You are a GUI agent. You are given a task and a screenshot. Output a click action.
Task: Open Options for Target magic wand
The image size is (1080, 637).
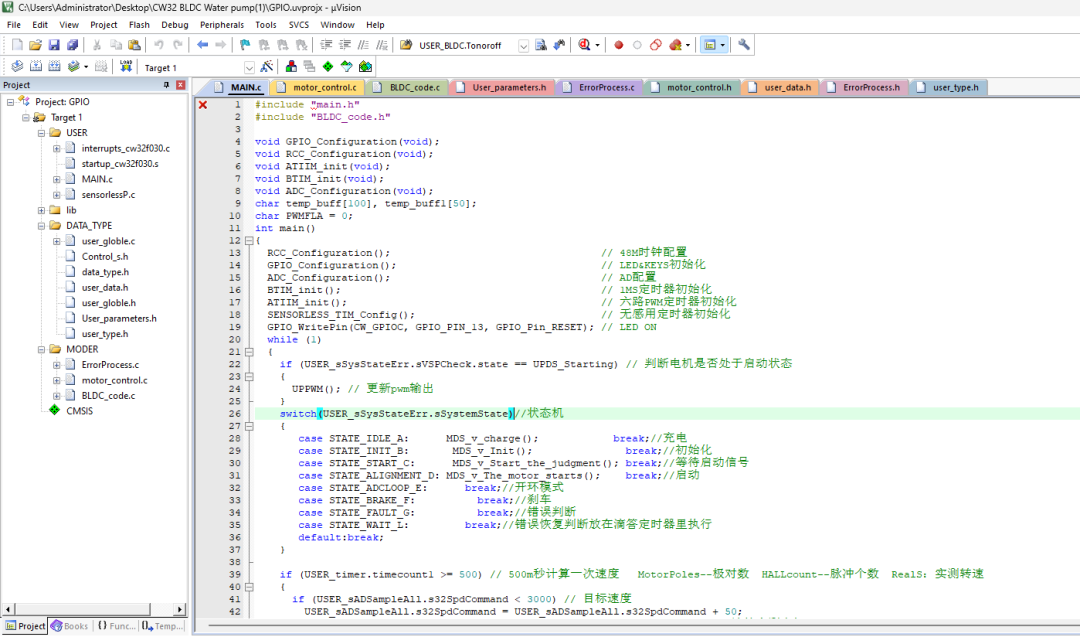tap(267, 67)
